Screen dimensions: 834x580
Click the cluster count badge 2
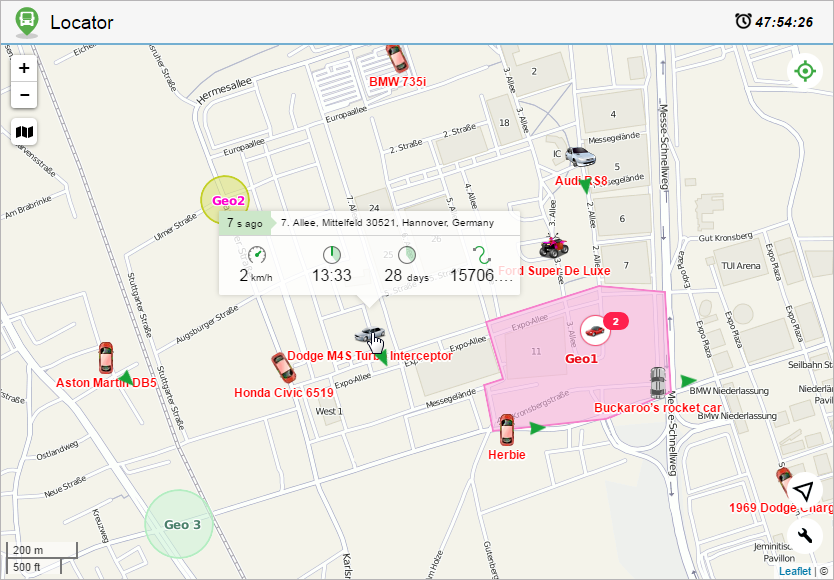coord(616,321)
